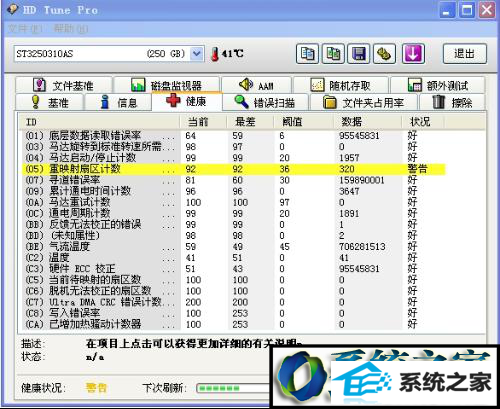Select row (0A) 马达重试计数
Image resolution: width=500 pixels, height=409 pixels.
pos(233,202)
